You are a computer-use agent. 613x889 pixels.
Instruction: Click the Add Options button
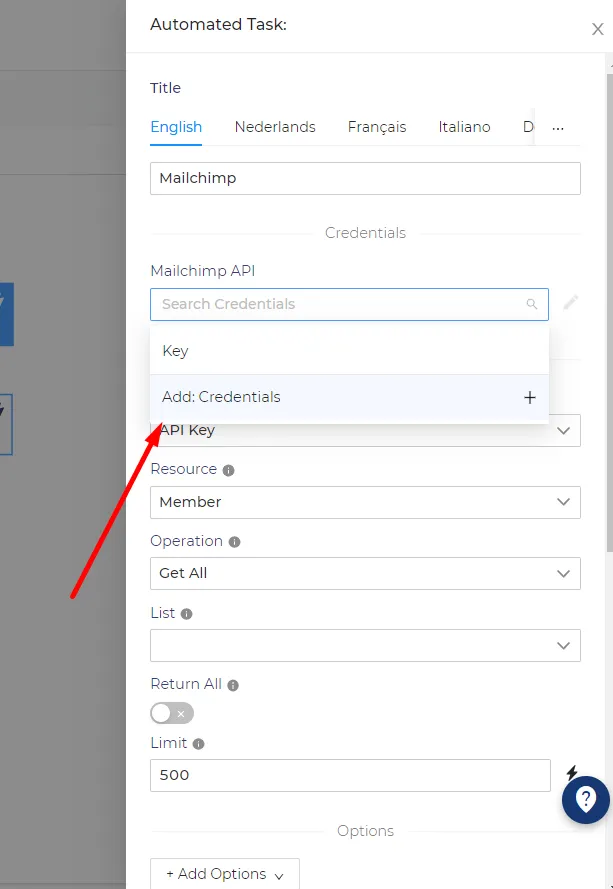tap(225, 874)
